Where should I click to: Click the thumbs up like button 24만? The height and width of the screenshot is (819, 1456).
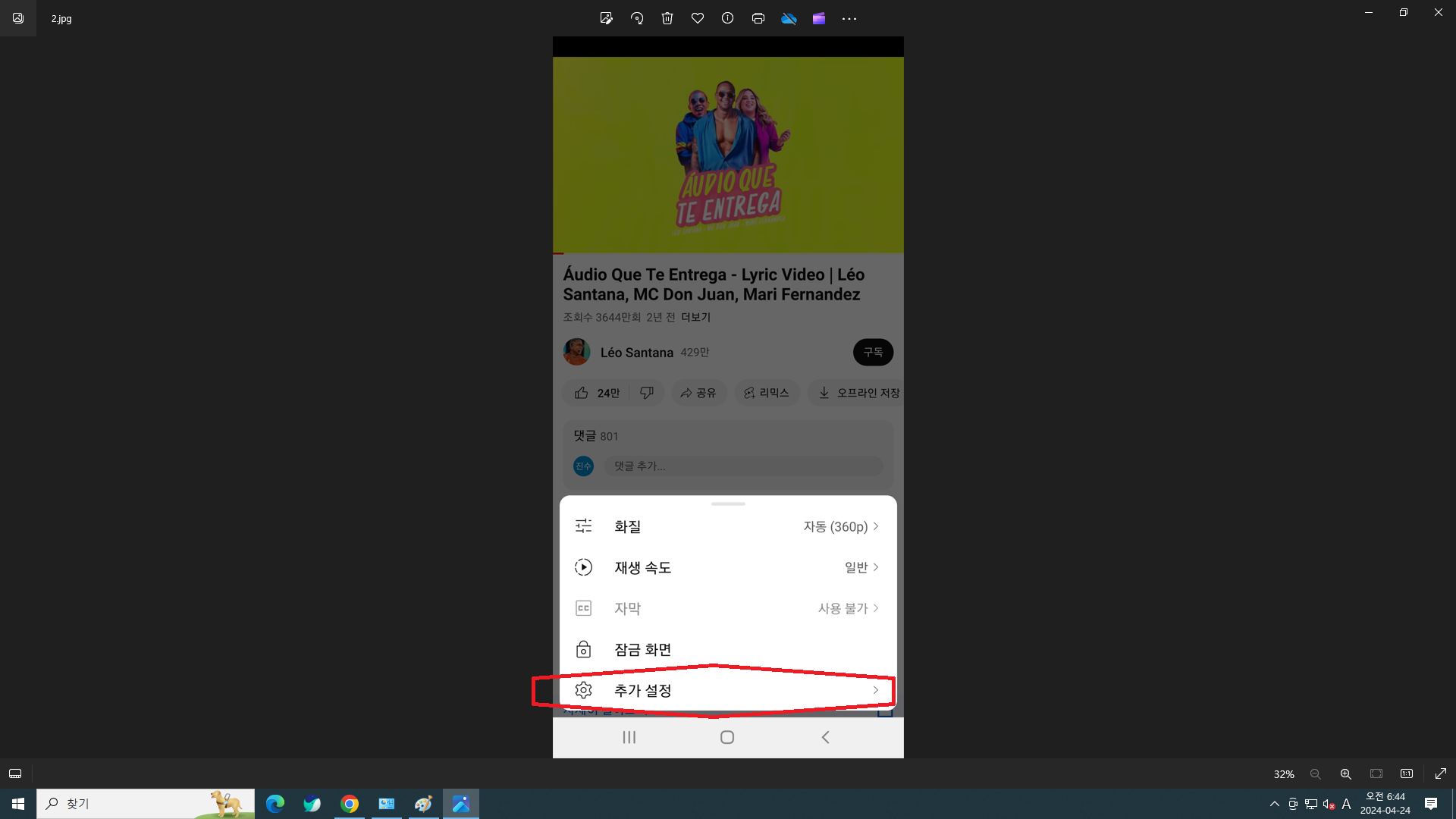pos(598,393)
